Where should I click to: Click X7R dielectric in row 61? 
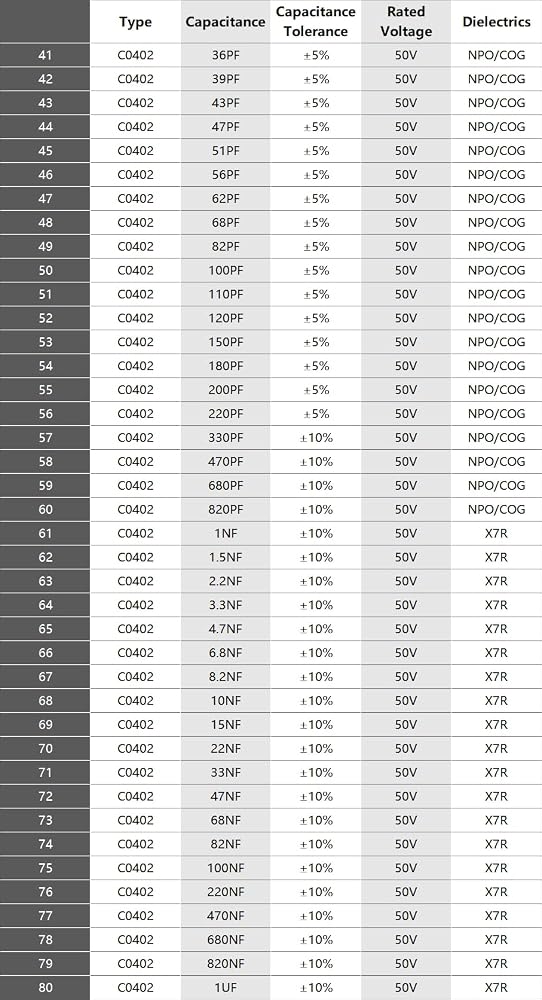point(496,533)
